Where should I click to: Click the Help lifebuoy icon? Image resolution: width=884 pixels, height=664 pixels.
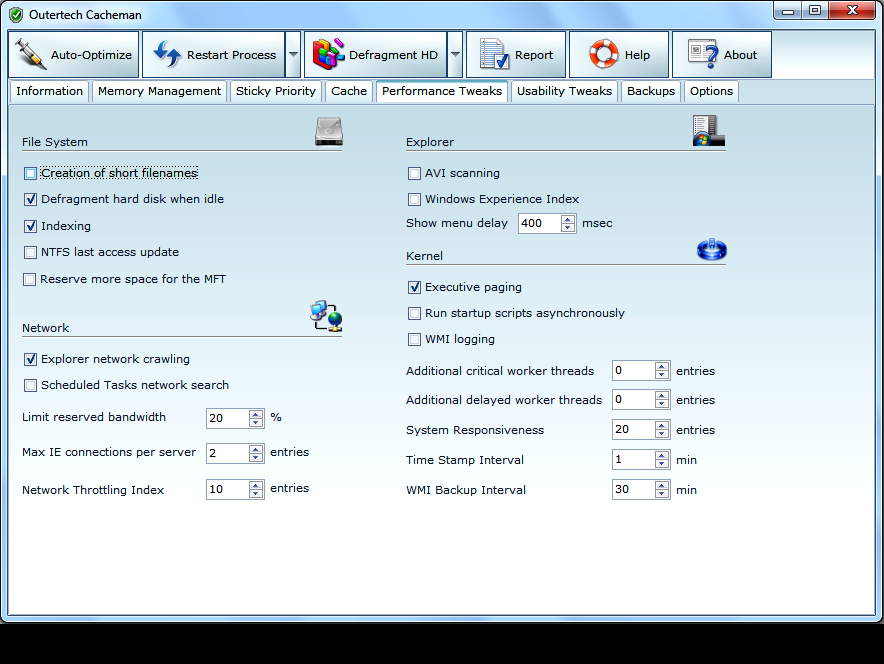604,54
